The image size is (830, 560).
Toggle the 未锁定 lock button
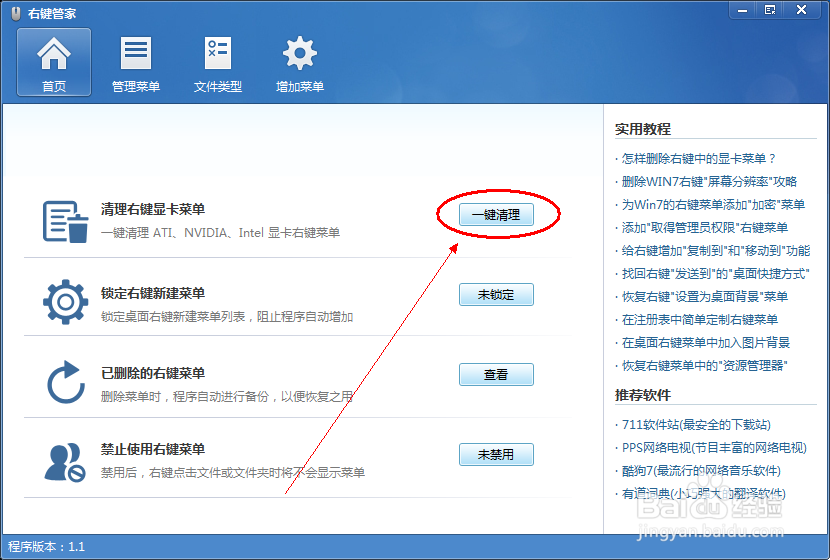[496, 294]
